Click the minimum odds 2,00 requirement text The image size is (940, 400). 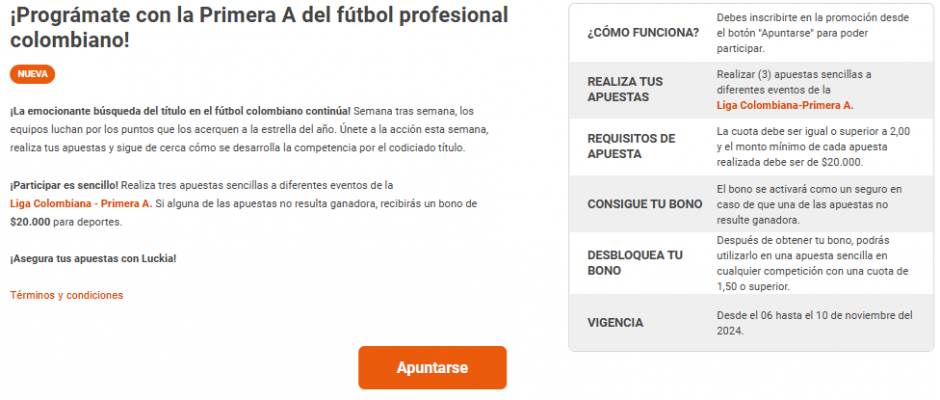(812, 146)
